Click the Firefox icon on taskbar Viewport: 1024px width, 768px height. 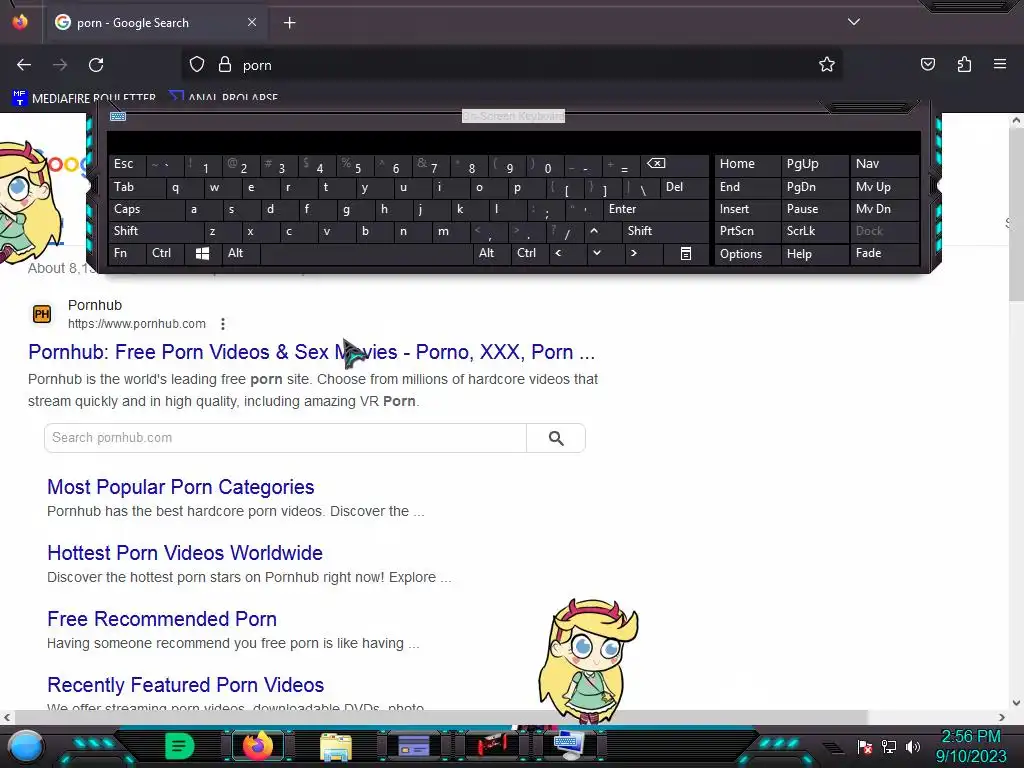pyautogui.click(x=258, y=746)
